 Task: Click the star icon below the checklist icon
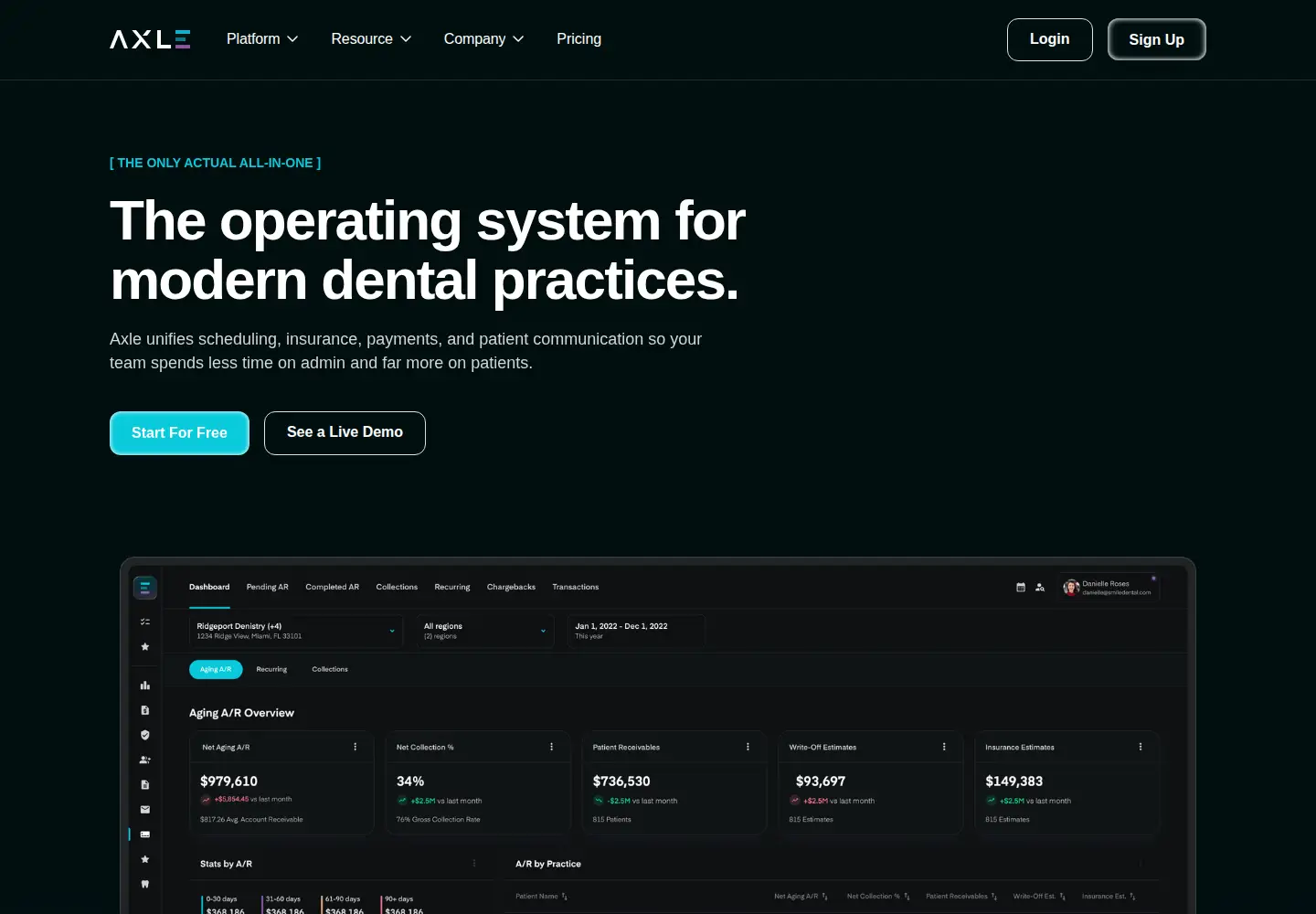[145, 646]
